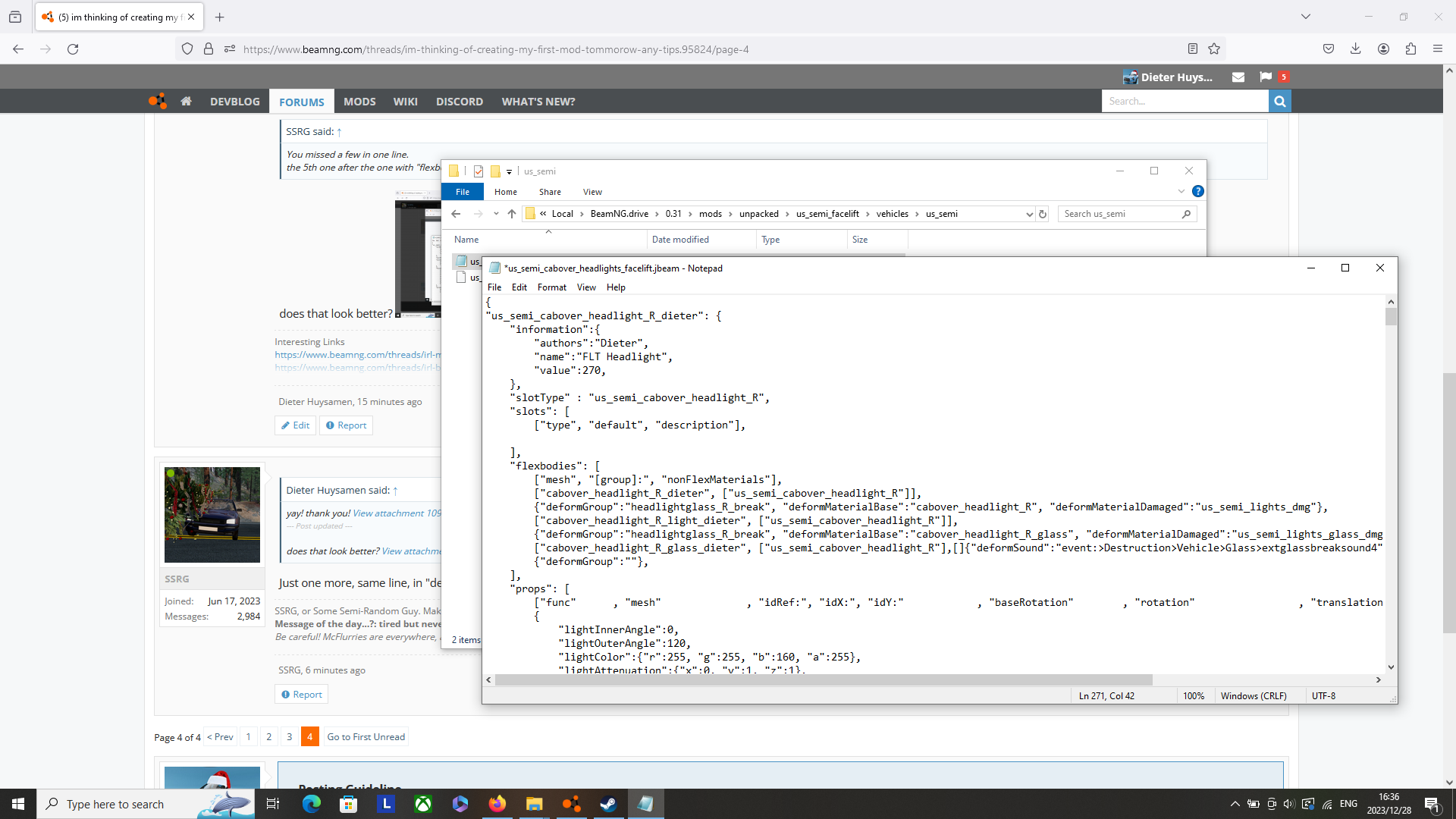
Task: Open the alerts flag icon with 5 badge
Action: (x=1266, y=77)
